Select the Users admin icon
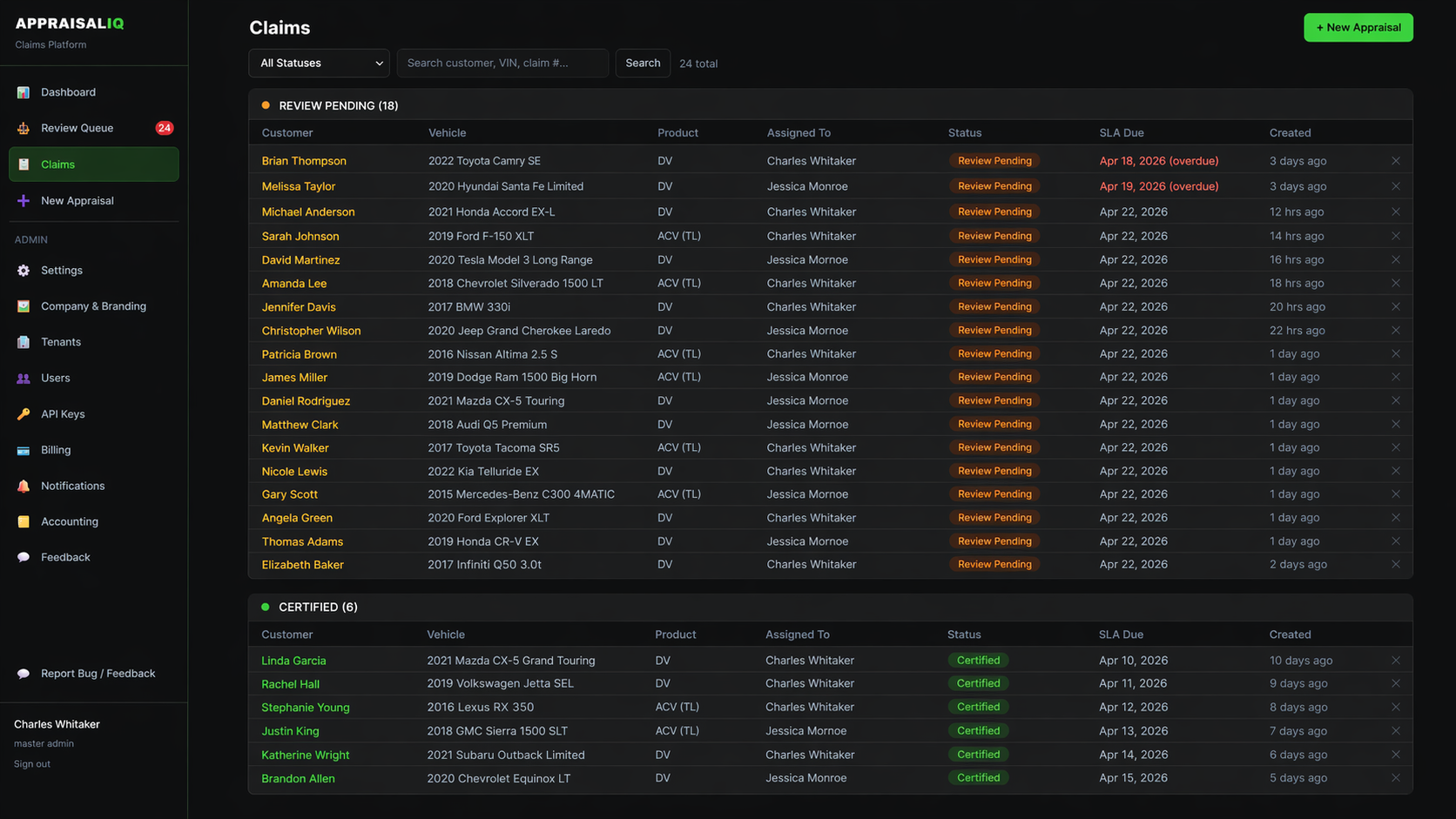The width and height of the screenshot is (1456, 819). tap(23, 378)
